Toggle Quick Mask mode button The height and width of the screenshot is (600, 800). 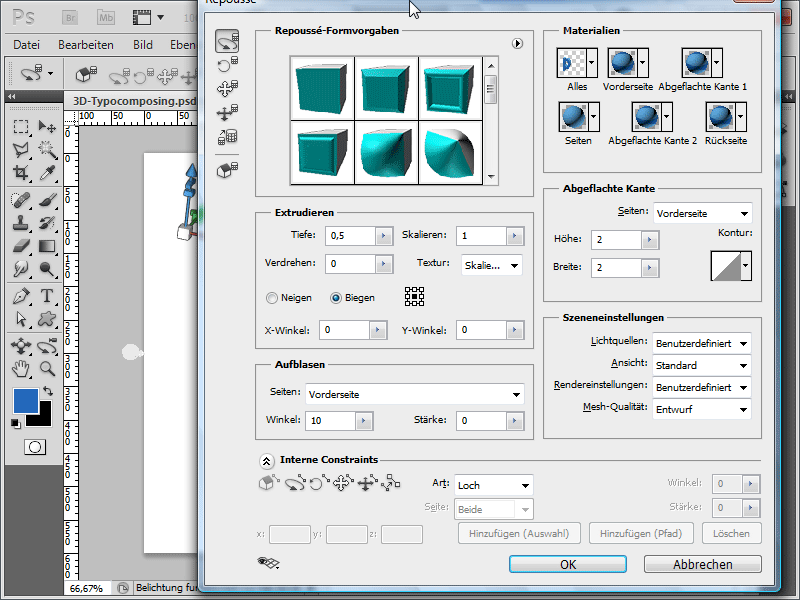click(x=35, y=447)
